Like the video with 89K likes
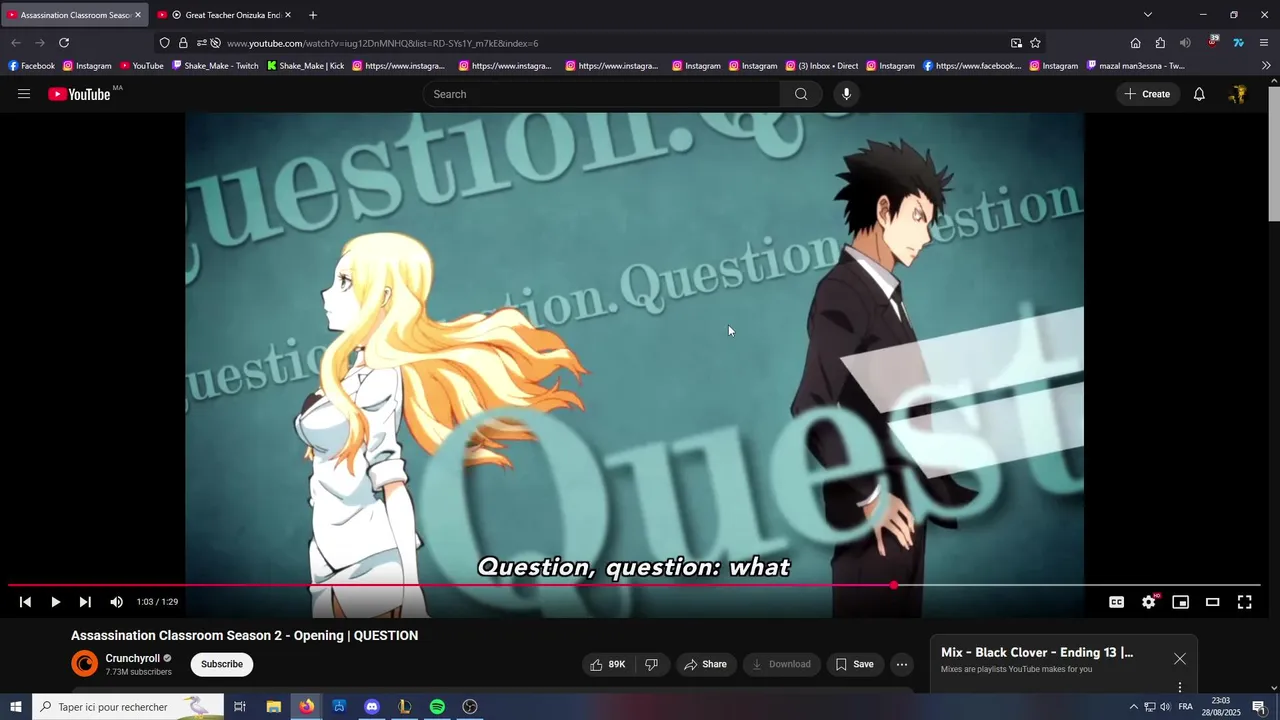 click(x=607, y=664)
